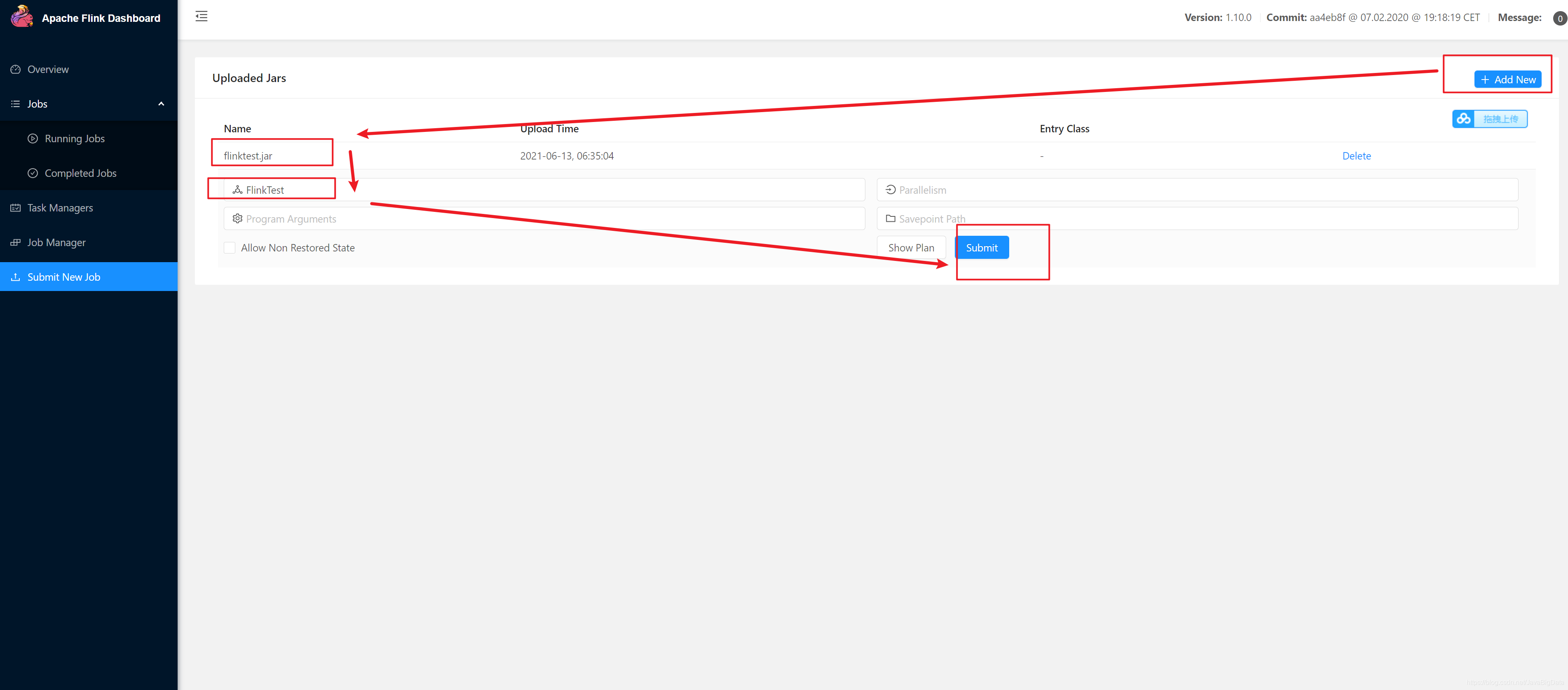The height and width of the screenshot is (690, 1568).
Task: Click the FlinkTest entry class field
Action: coord(544,190)
